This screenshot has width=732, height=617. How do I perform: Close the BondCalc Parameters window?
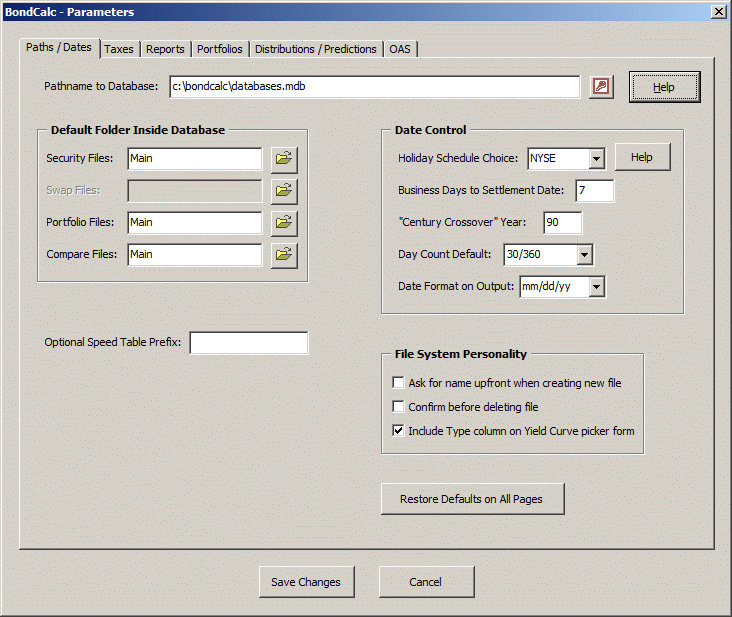[717, 11]
